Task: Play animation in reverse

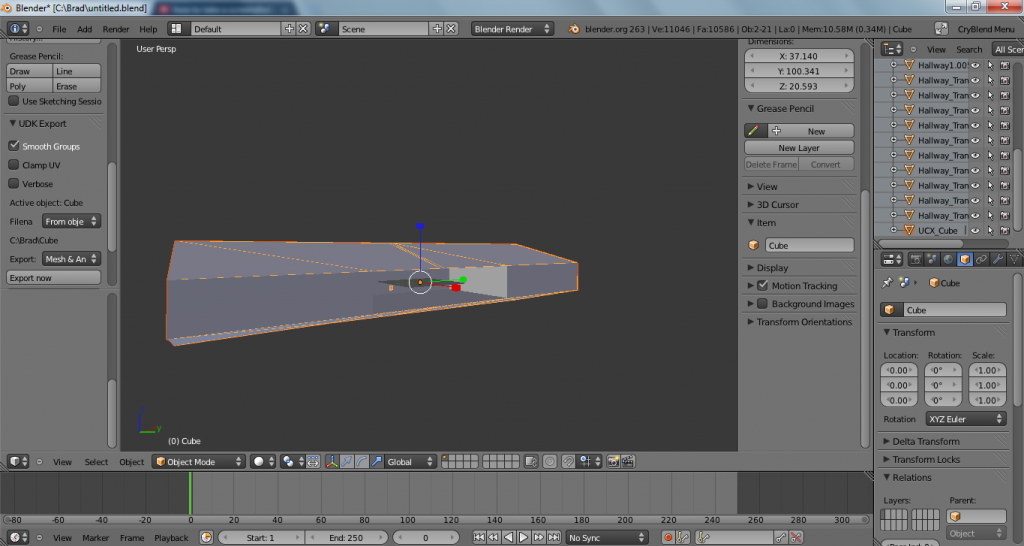Action: pos(509,538)
